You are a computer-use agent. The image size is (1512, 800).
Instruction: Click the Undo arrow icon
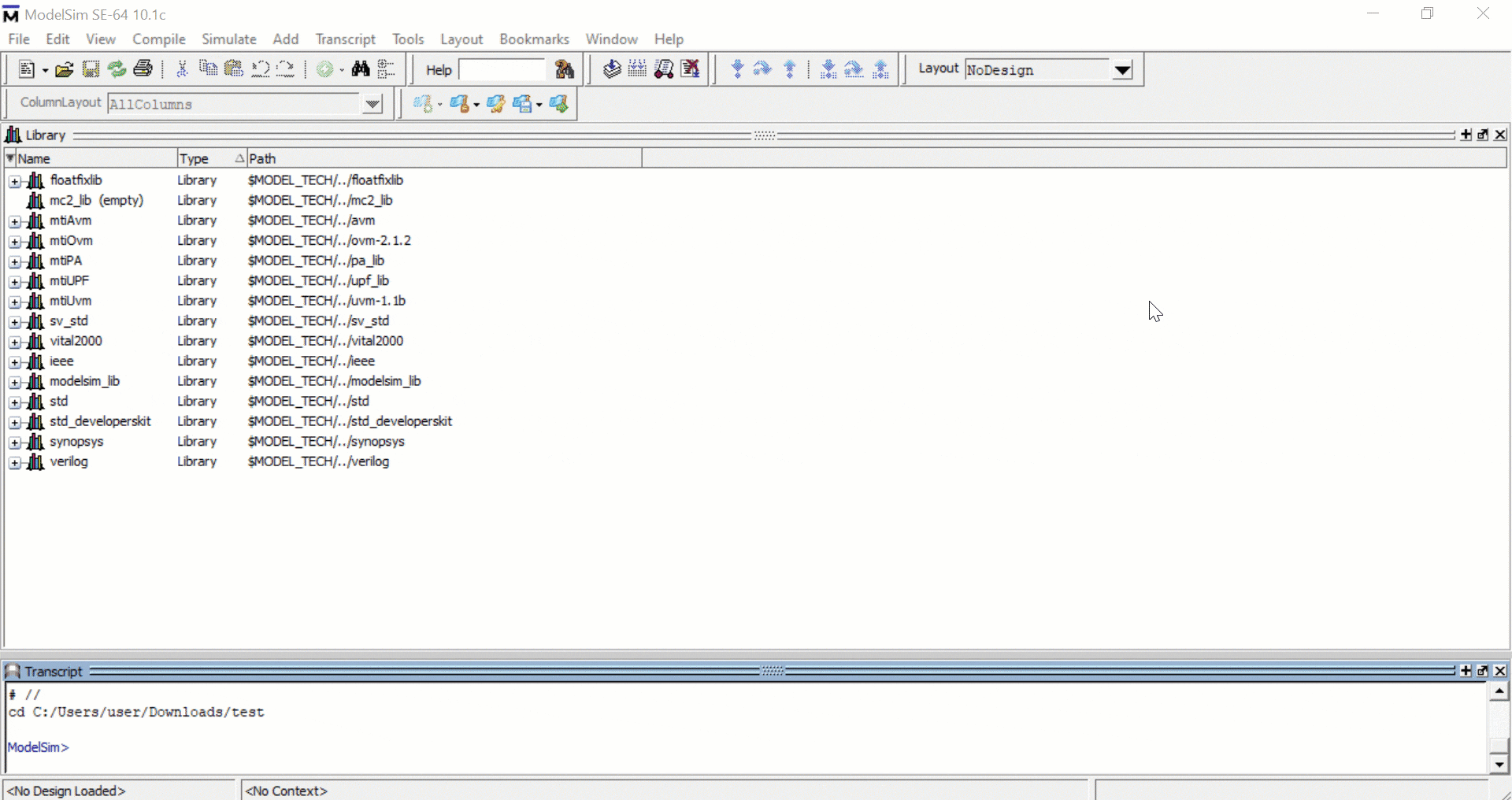click(x=260, y=69)
